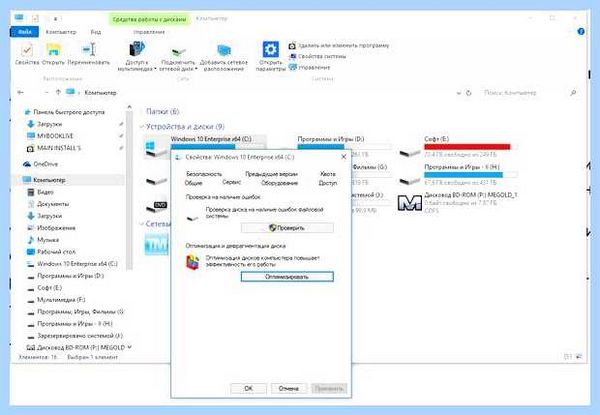This screenshot has width=600, height=415.
Task: Switch to Общие tab in properties dialog
Action: pyautogui.click(x=193, y=183)
